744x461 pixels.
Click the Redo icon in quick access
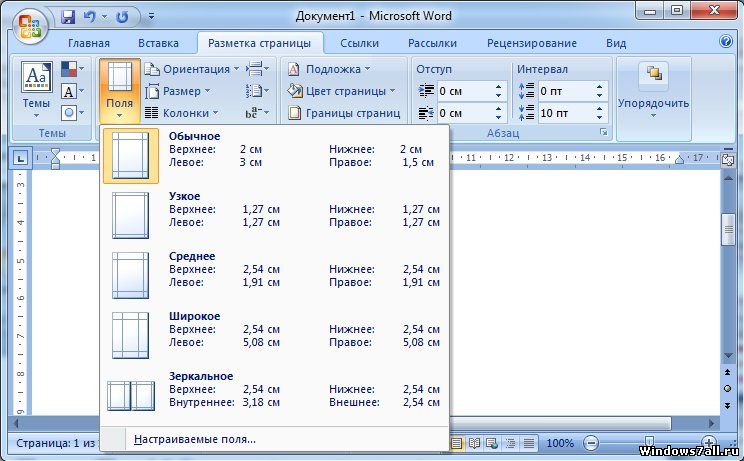(122, 18)
